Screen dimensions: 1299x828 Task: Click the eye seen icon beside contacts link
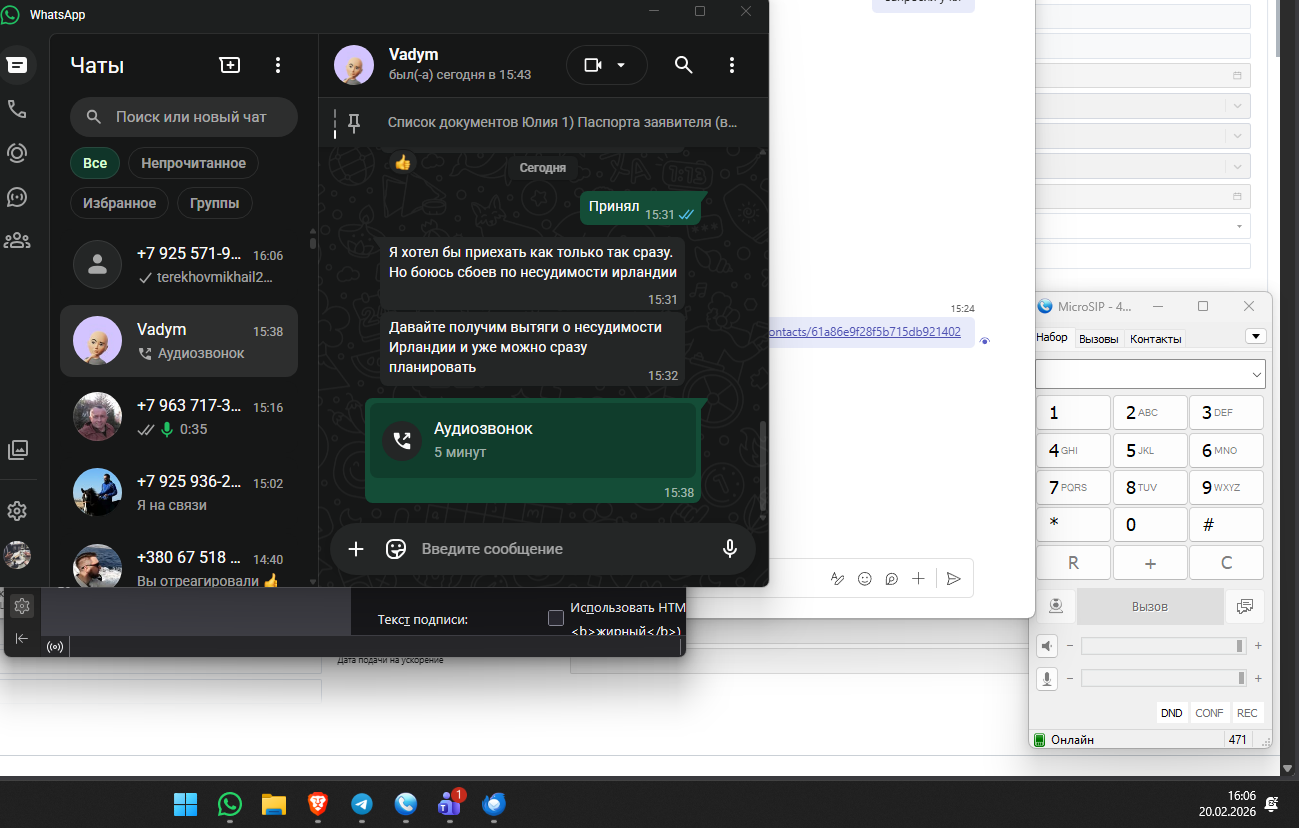[985, 341]
